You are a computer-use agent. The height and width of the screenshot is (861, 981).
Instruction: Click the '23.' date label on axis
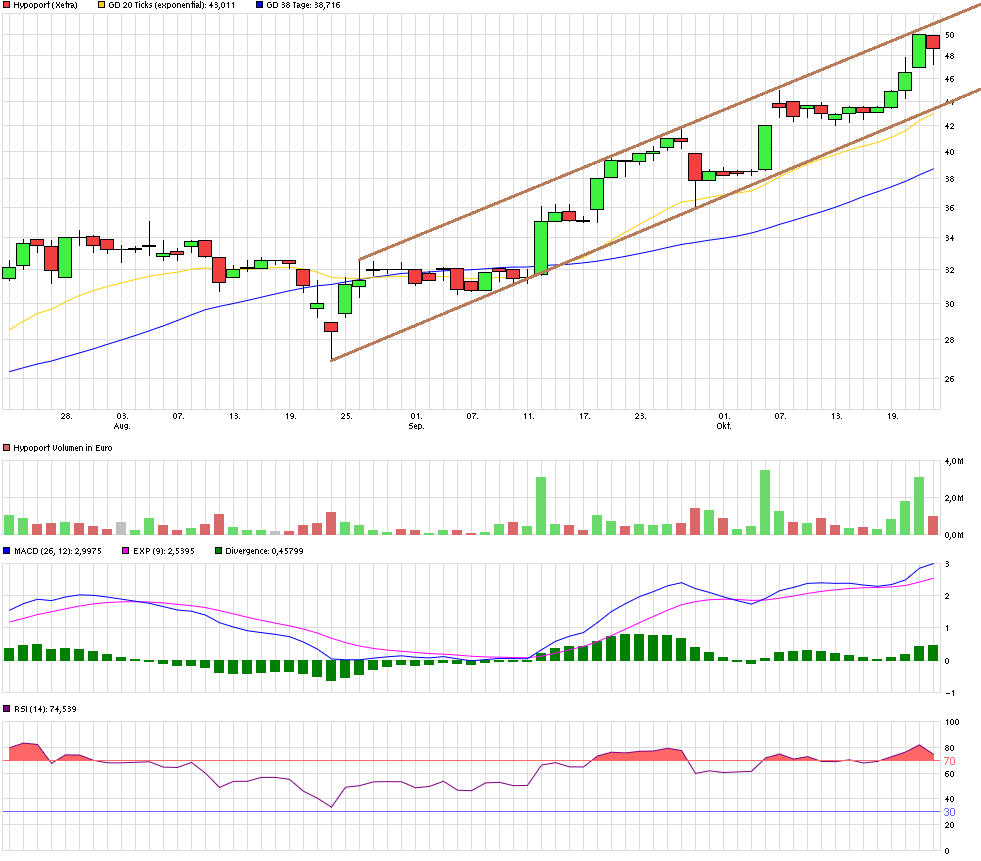(x=640, y=416)
